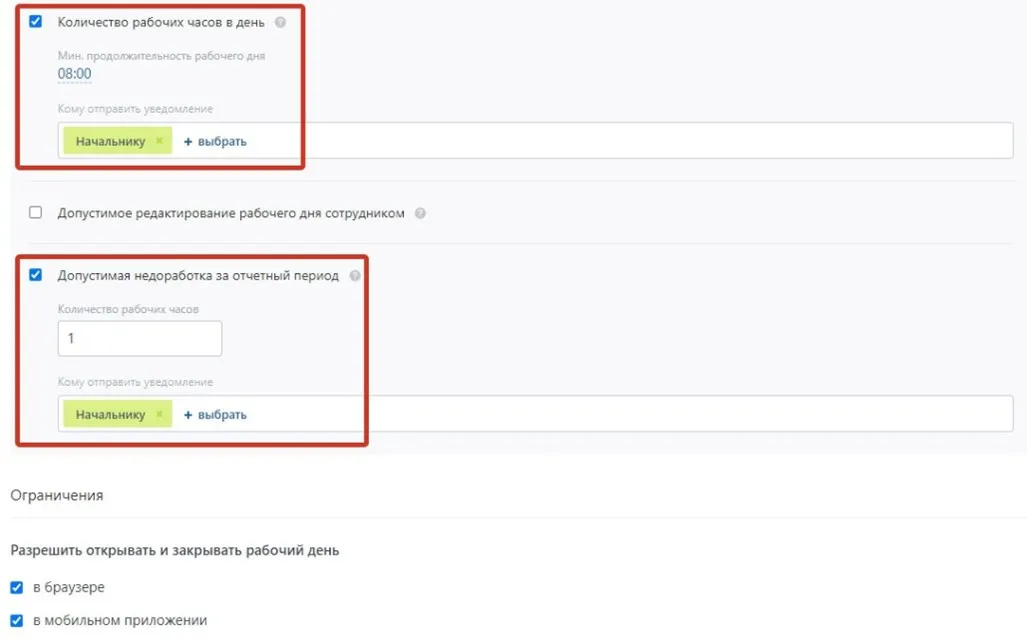The height and width of the screenshot is (642, 1027).
Task: Select the Начальнику tag in недоработка recipients
Action: pos(110,414)
